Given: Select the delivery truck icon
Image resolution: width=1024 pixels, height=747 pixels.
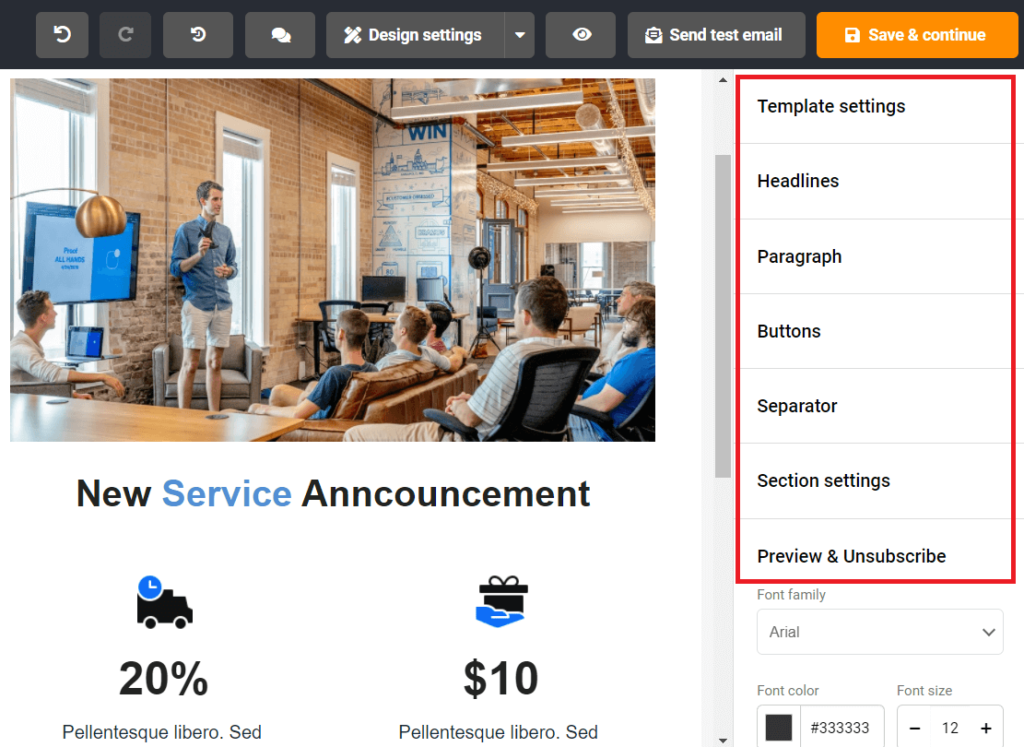Looking at the screenshot, I should coord(164,602).
